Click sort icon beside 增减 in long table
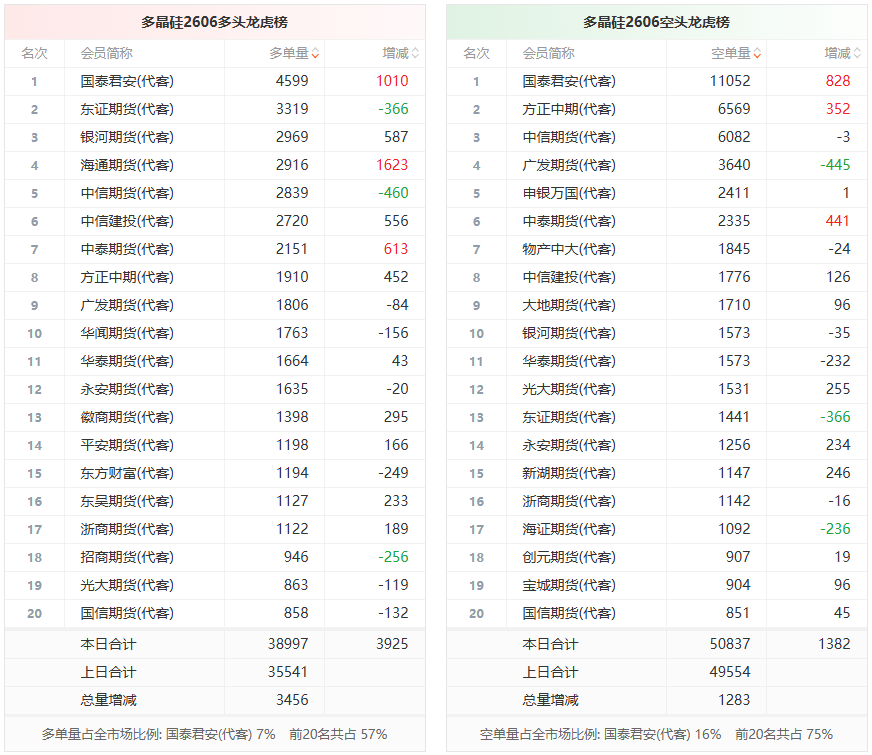 (415, 54)
